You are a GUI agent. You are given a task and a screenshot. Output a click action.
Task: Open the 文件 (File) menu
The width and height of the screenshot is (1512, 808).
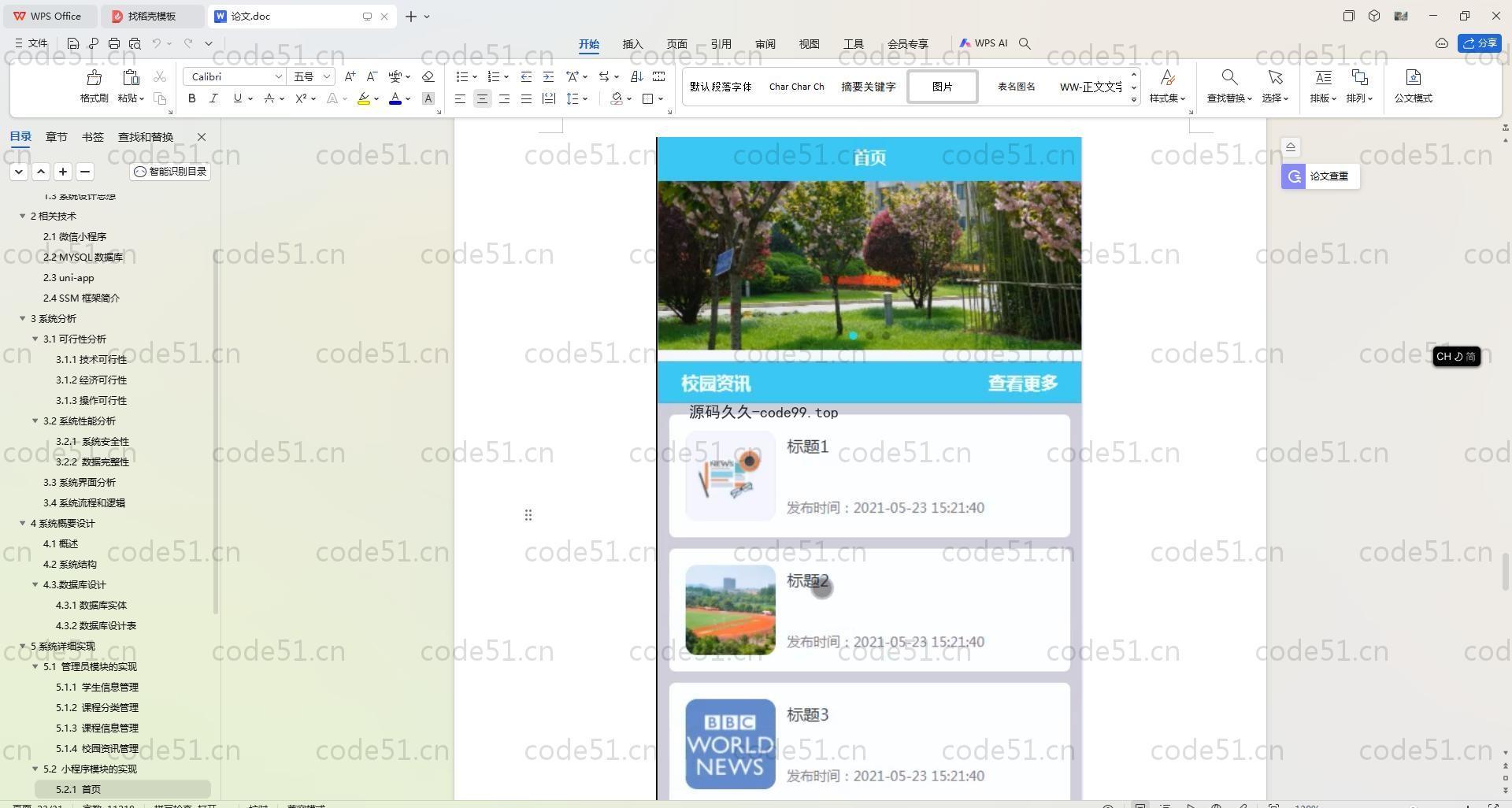click(x=31, y=43)
